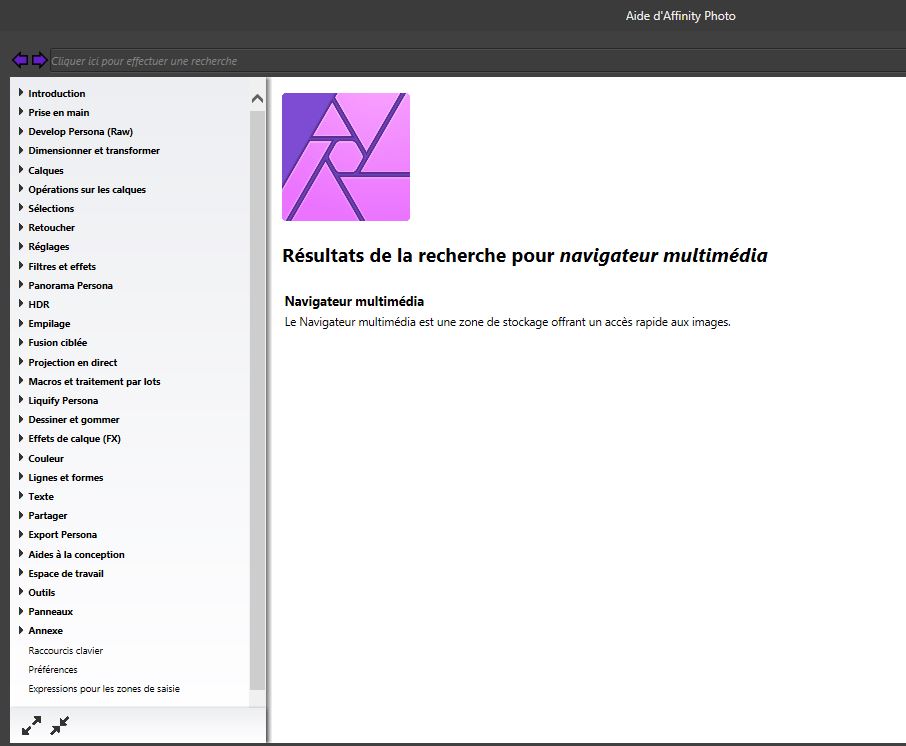Image resolution: width=906 pixels, height=746 pixels.
Task: Select the Empilage topic label
Action: click(49, 324)
